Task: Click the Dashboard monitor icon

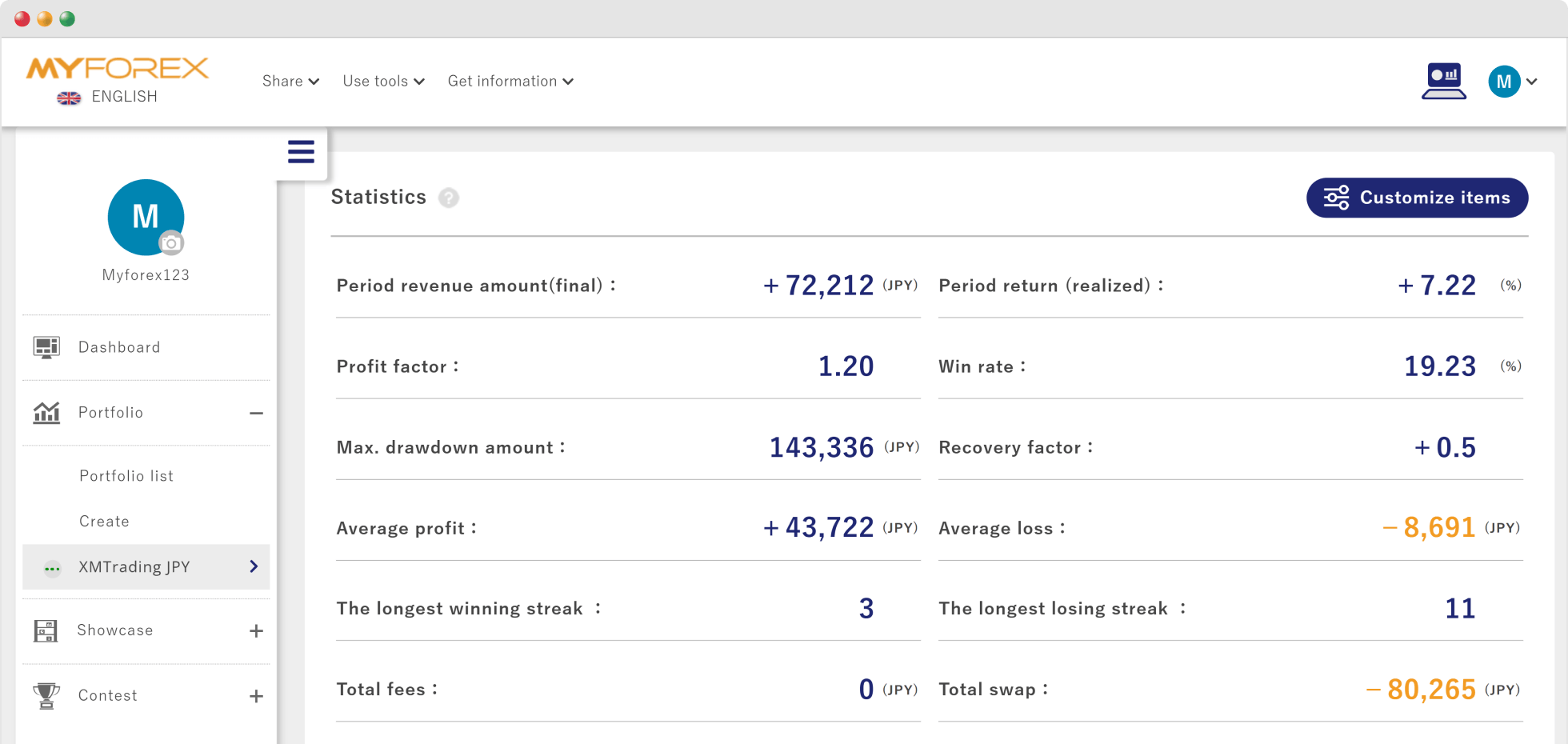Action: (46, 347)
